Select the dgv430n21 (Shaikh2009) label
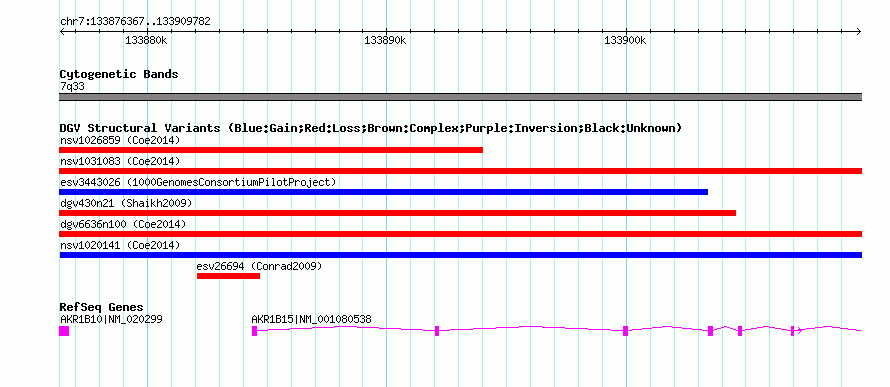 point(126,203)
